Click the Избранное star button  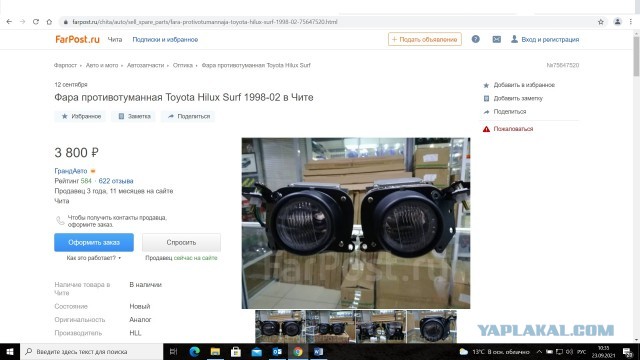[x=80, y=116]
